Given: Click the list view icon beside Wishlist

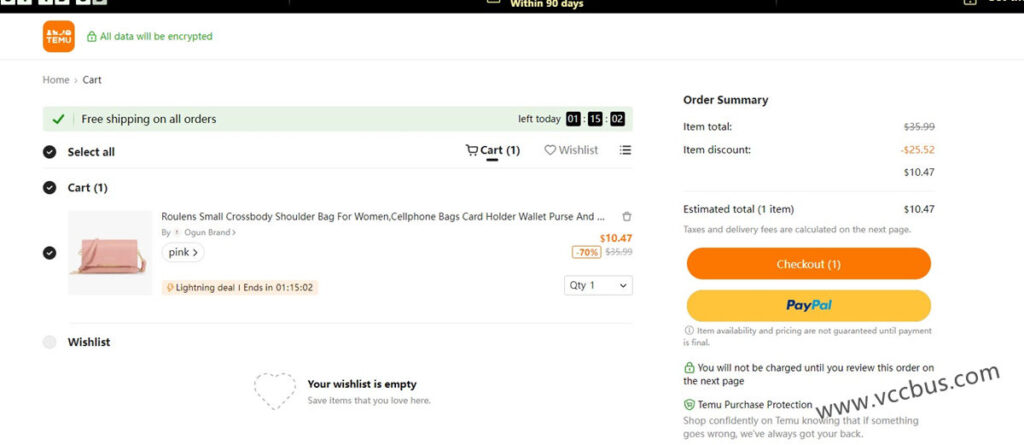Looking at the screenshot, I should tap(625, 151).
